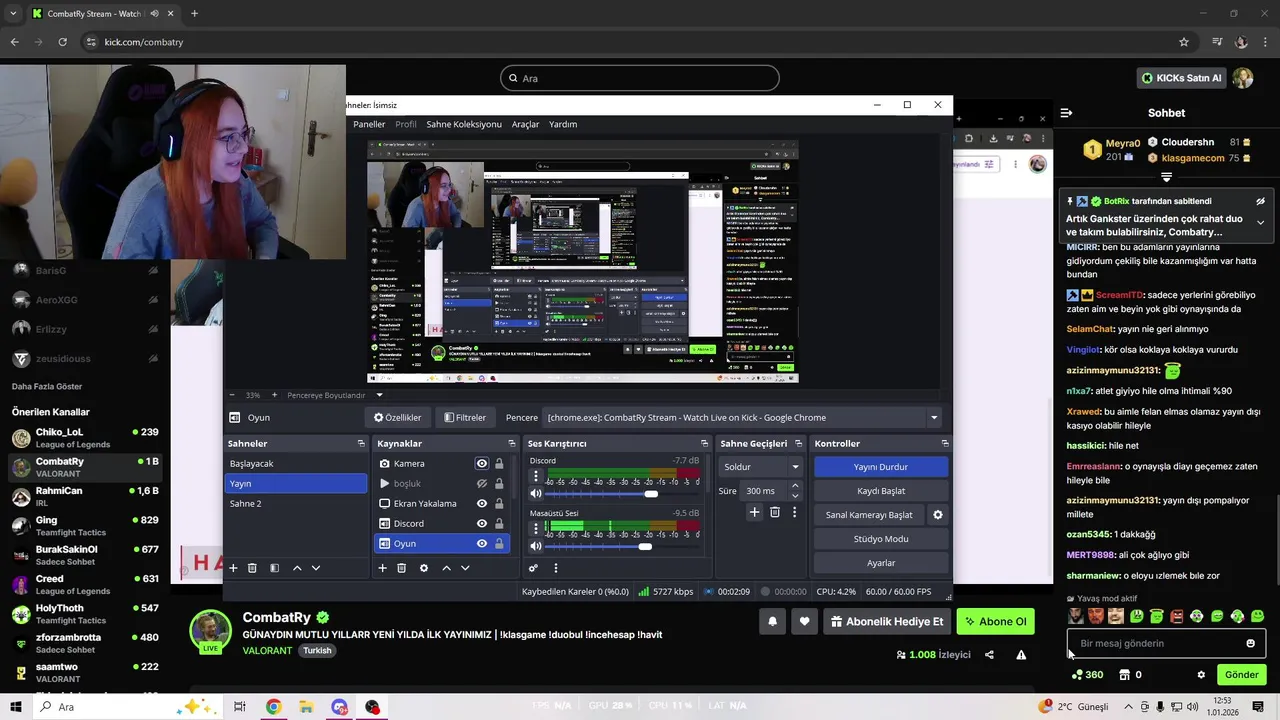Open source properties gear icon in Kaynaklar footer
Image resolution: width=1280 pixels, height=720 pixels.
(x=424, y=568)
